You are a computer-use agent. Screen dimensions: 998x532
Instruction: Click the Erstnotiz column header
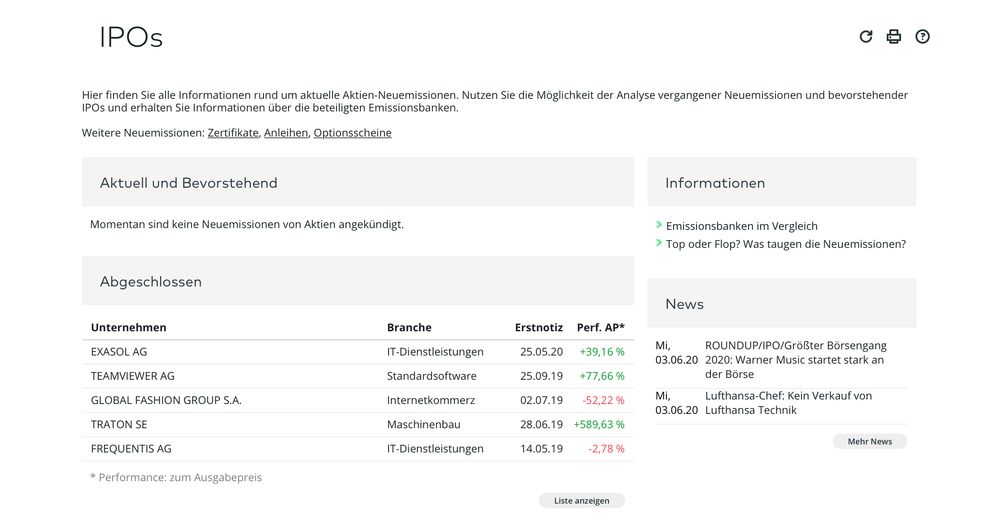click(x=538, y=327)
